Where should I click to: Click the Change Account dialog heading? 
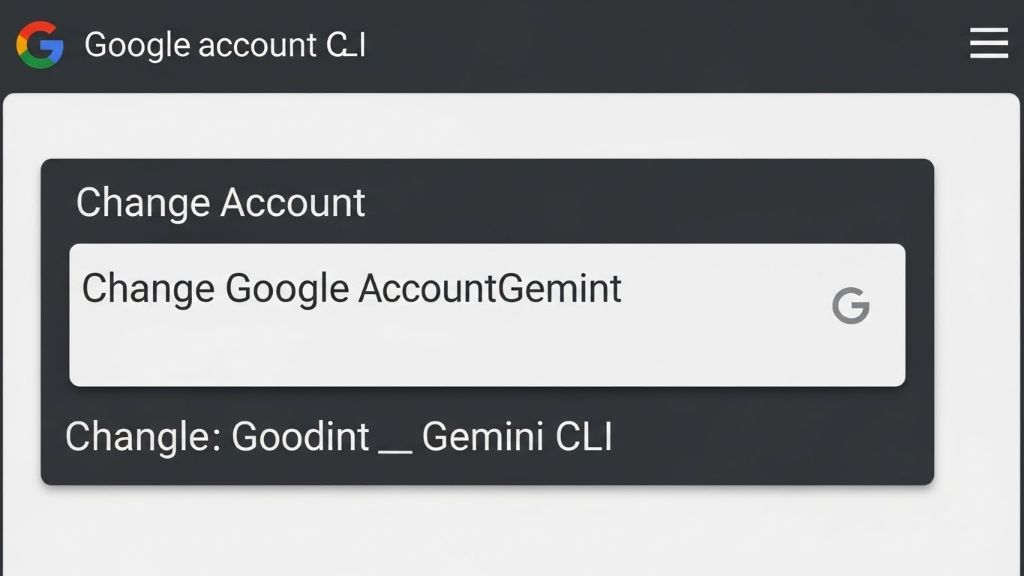[221, 203]
